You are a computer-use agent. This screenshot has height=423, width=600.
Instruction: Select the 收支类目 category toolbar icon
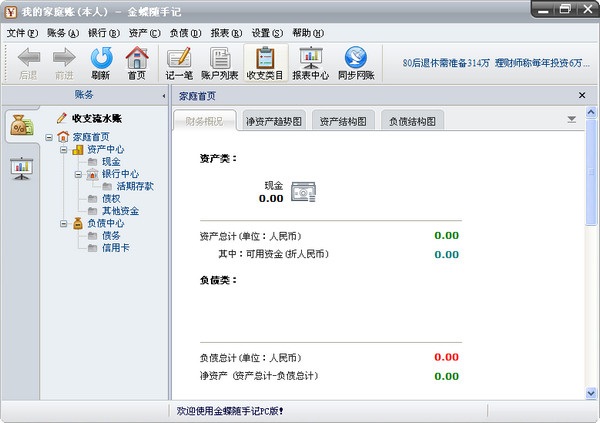264,62
